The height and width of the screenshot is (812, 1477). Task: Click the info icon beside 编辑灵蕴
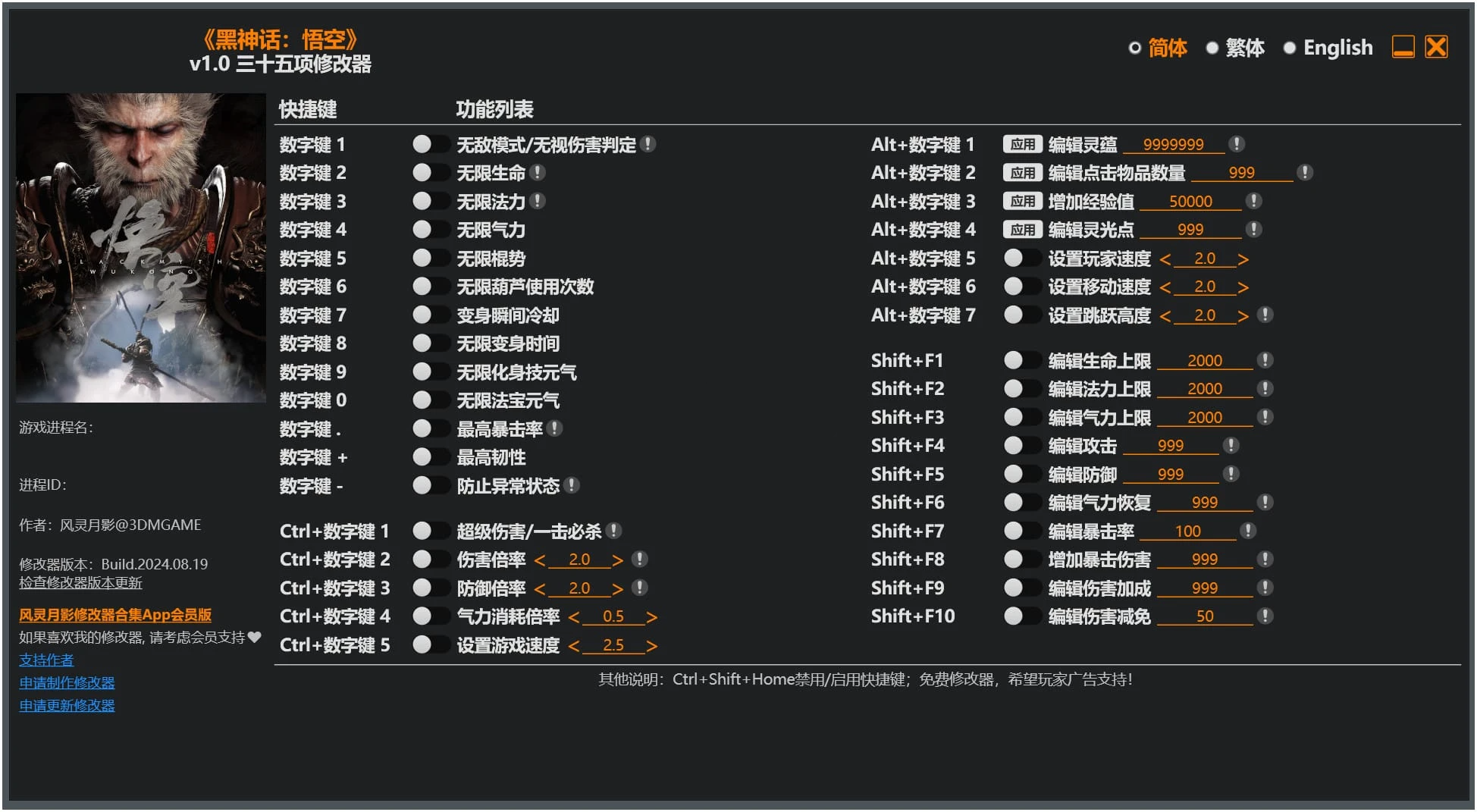pos(1236,143)
